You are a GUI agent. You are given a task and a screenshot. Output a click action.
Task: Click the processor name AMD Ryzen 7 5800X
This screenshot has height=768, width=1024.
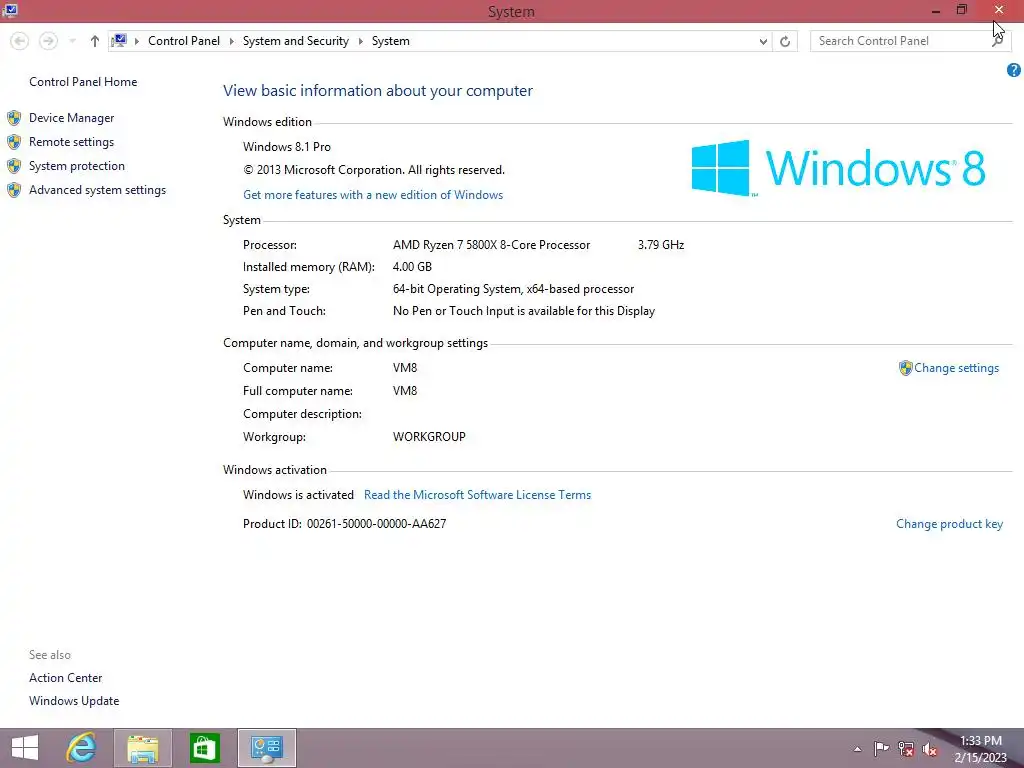point(491,245)
